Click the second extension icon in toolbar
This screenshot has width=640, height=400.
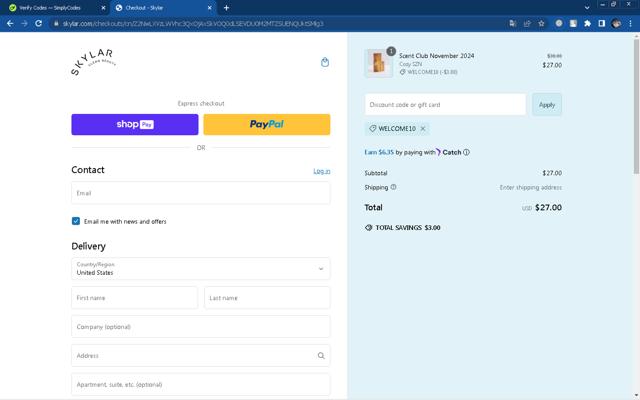pyautogui.click(x=573, y=23)
